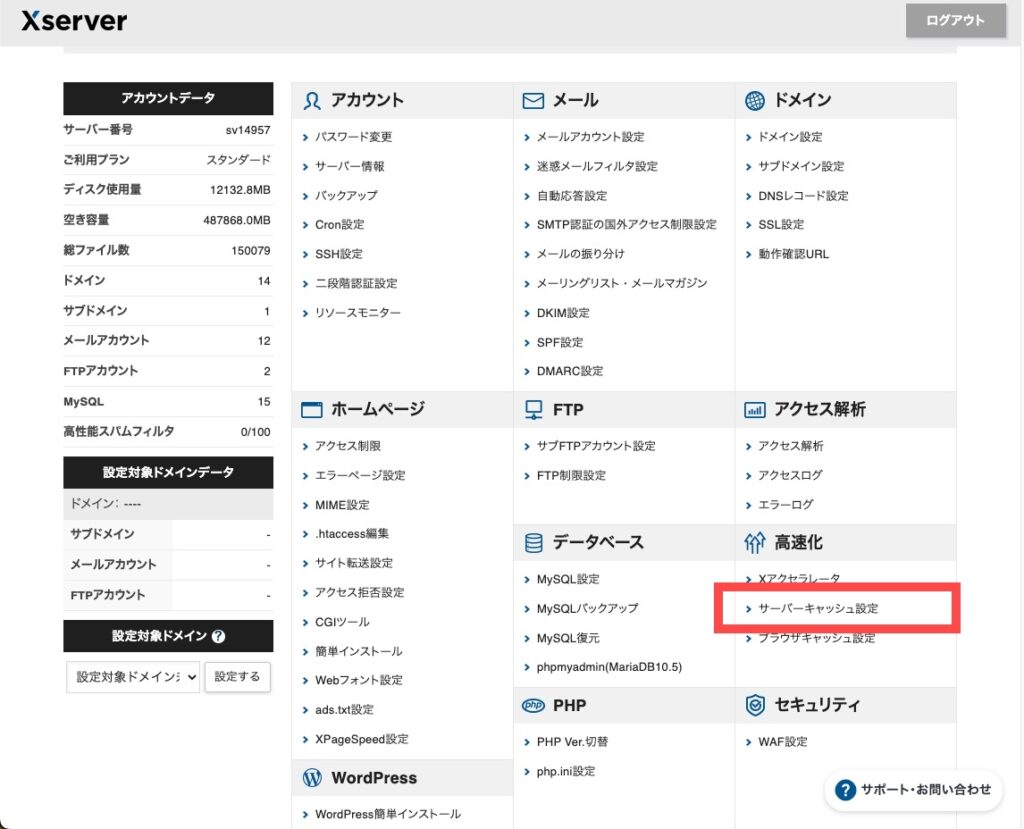Open メールの振り分け
The height and width of the screenshot is (829, 1024).
580,254
